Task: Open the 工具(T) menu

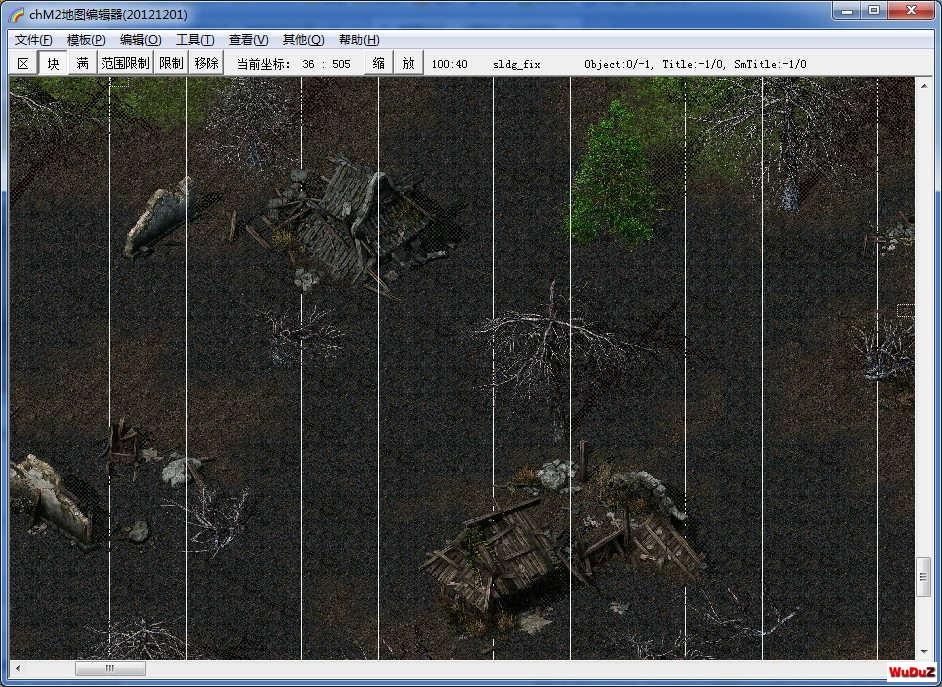Action: coord(195,40)
